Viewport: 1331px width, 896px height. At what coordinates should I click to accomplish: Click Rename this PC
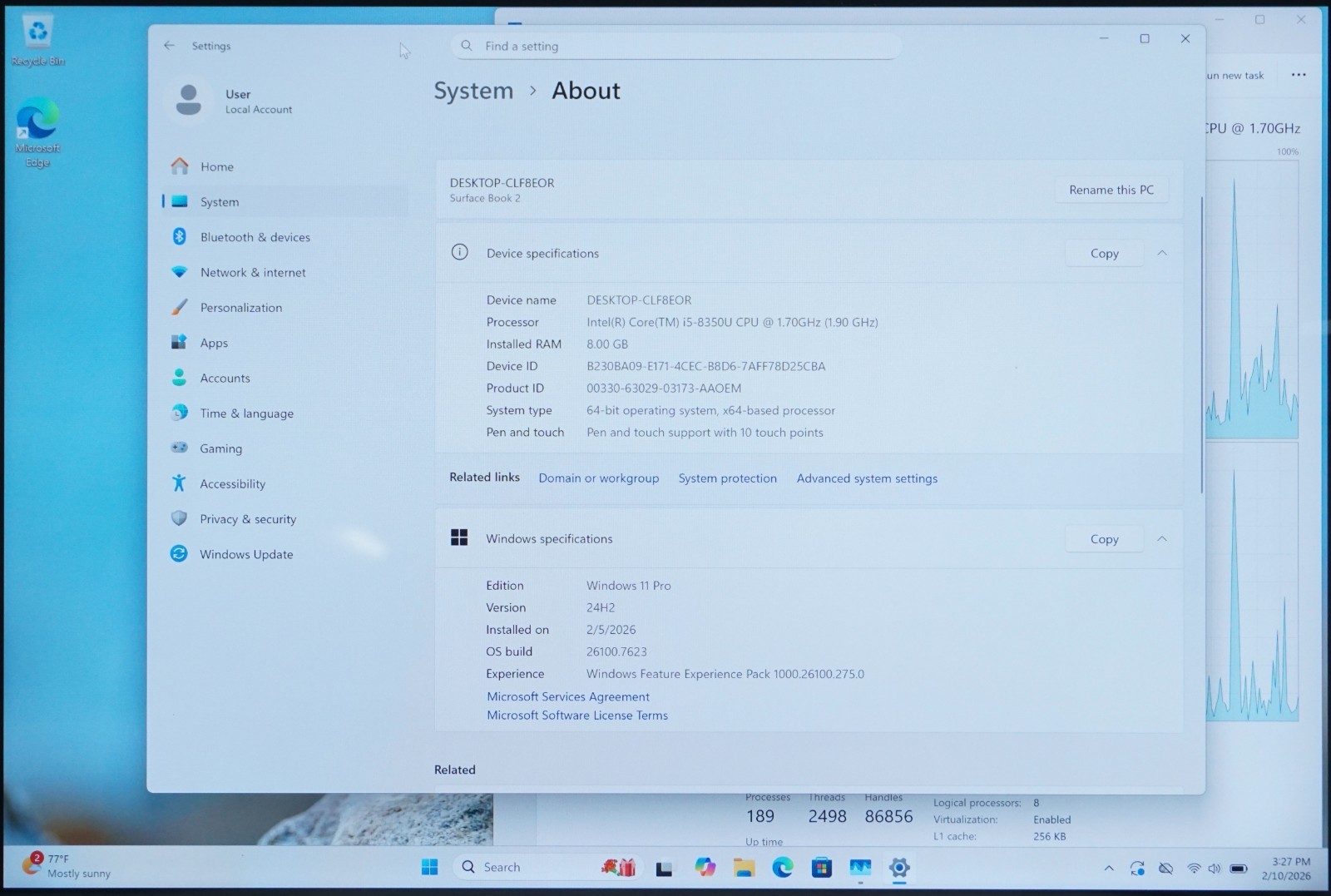1111,190
